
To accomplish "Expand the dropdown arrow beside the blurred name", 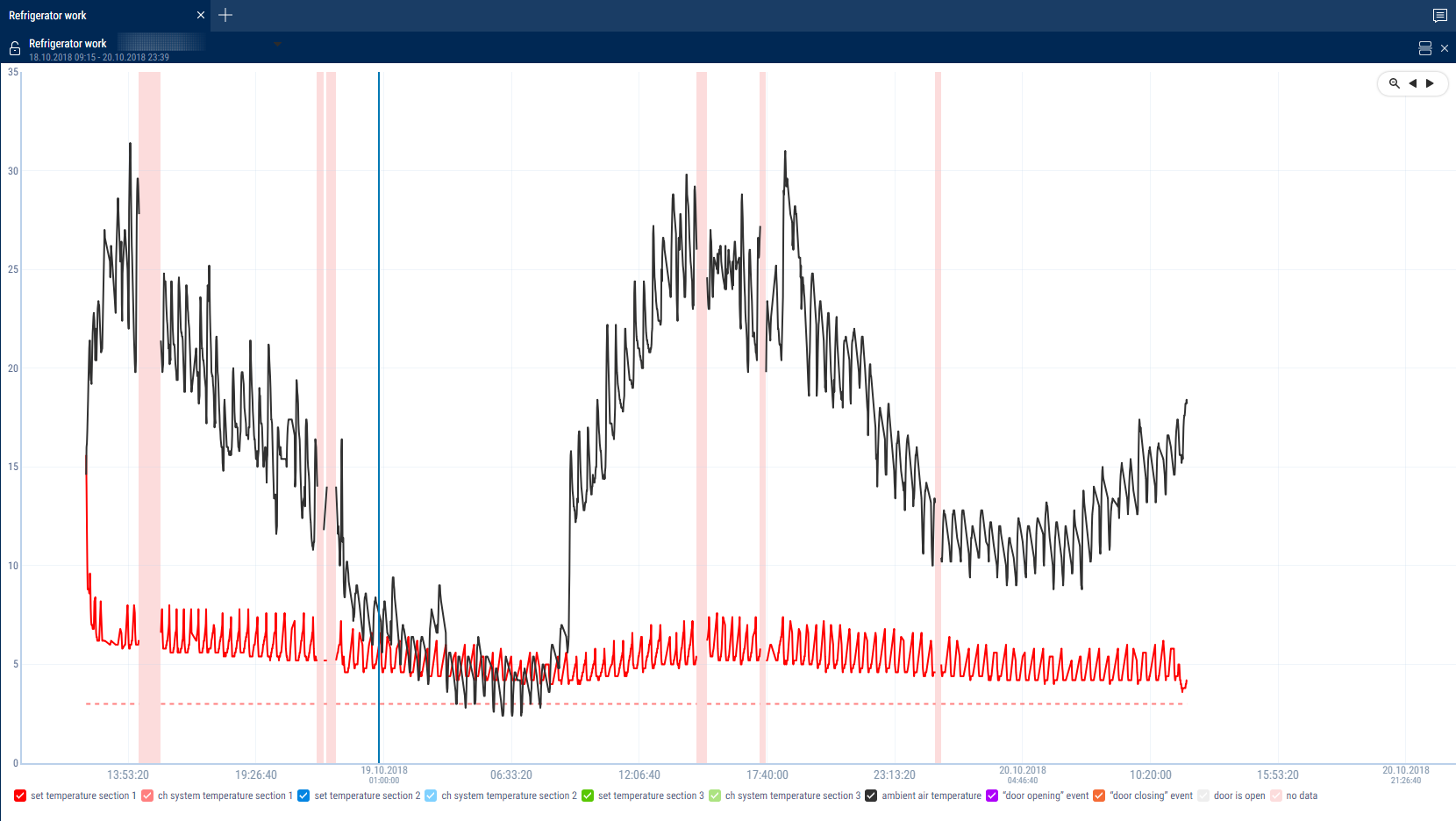I will [277, 44].
